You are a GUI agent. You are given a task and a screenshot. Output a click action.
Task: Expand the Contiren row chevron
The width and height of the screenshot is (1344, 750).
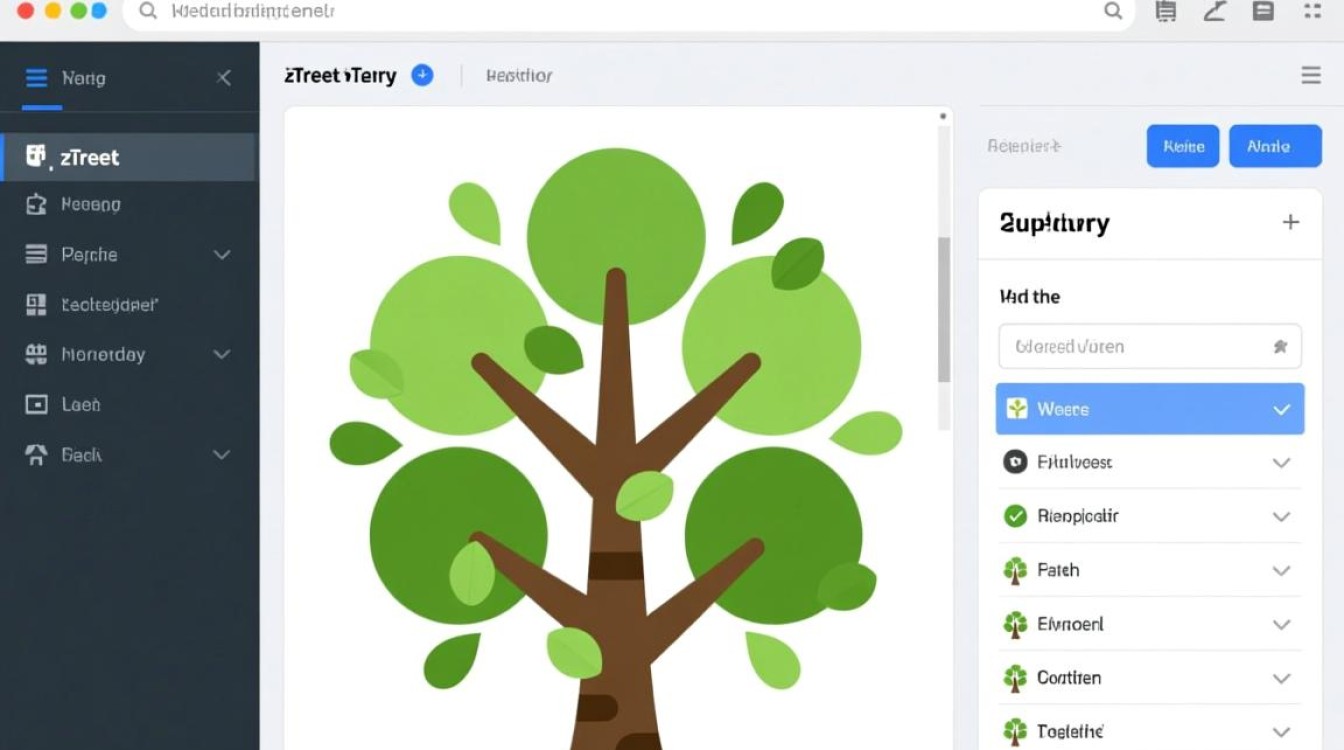1281,678
